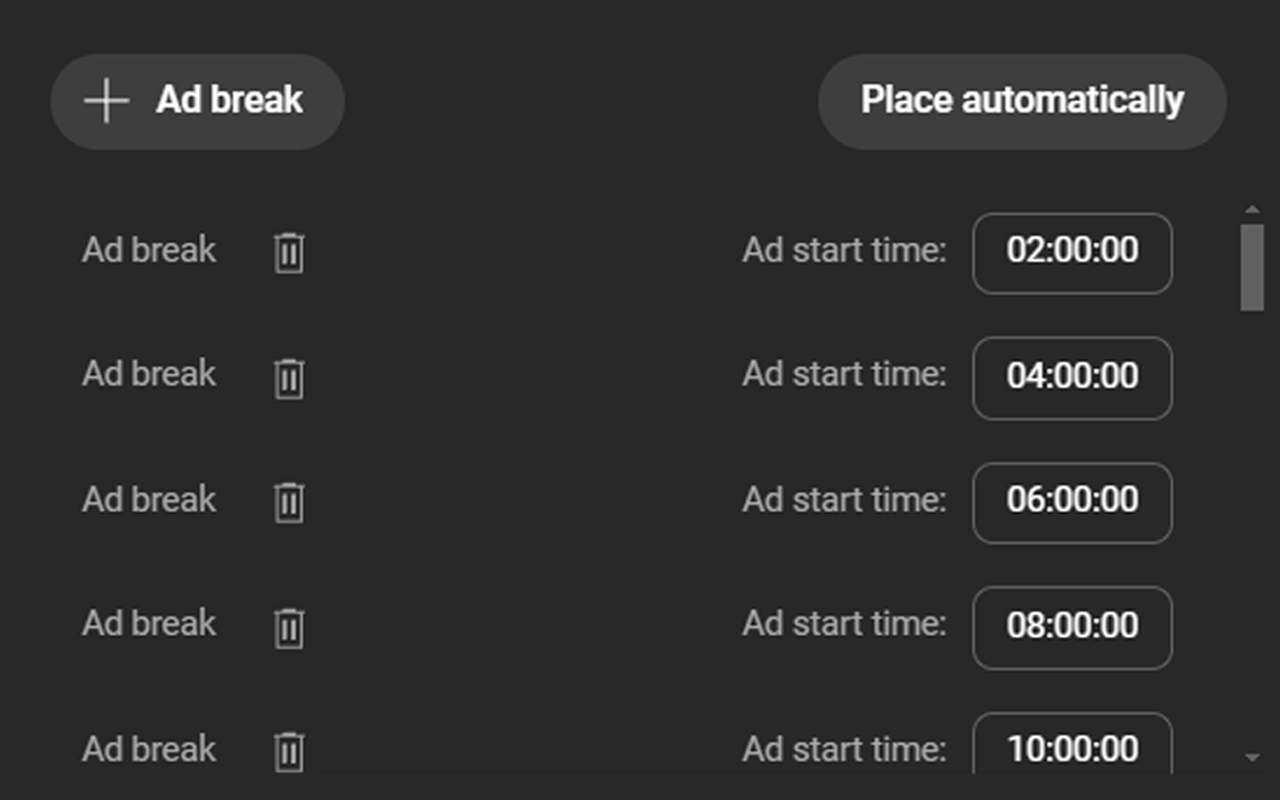Click the plus icon in the Ad break button
1280x800 pixels.
[x=105, y=100]
